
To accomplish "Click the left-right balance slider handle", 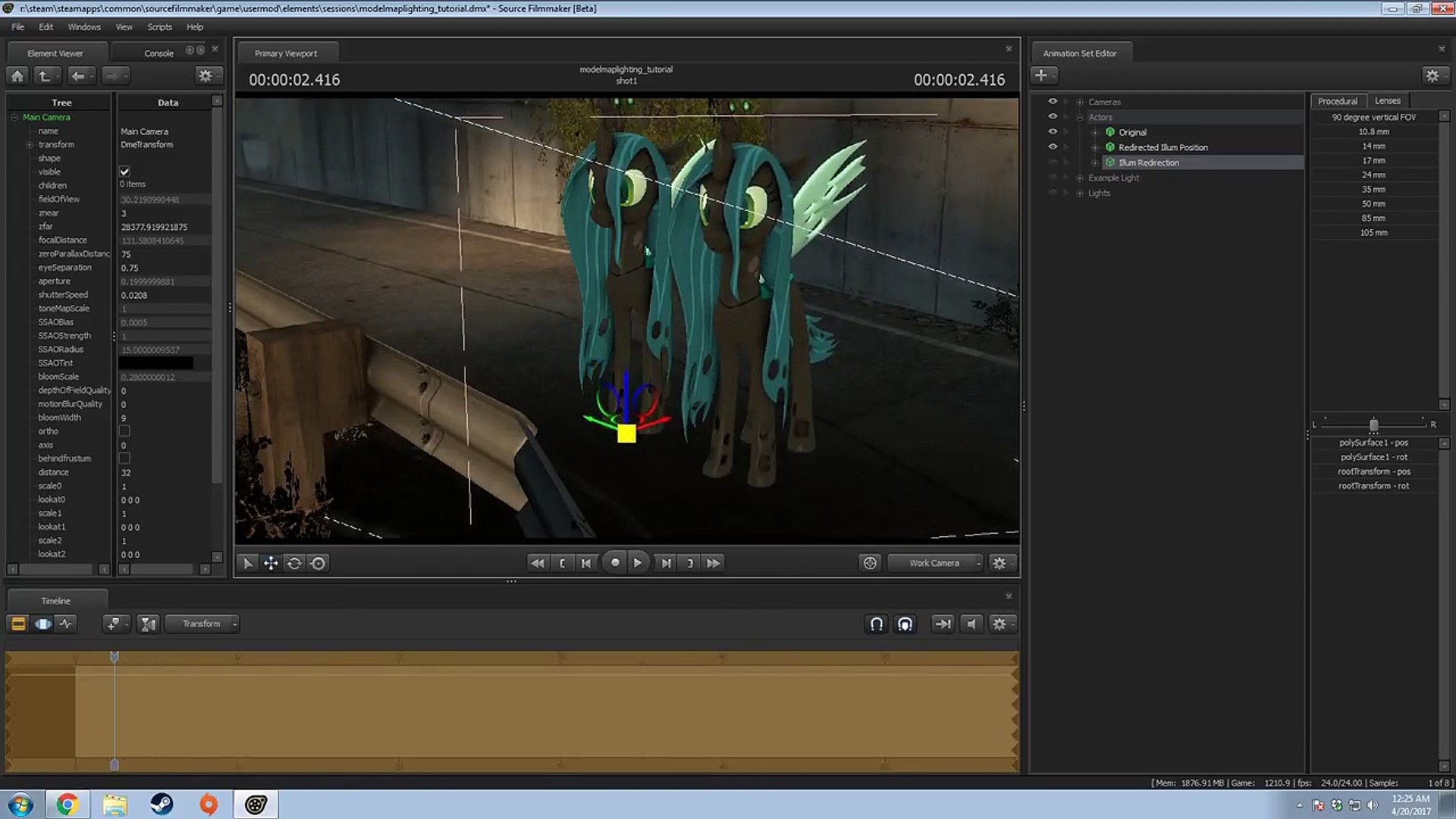I will click(x=1373, y=425).
